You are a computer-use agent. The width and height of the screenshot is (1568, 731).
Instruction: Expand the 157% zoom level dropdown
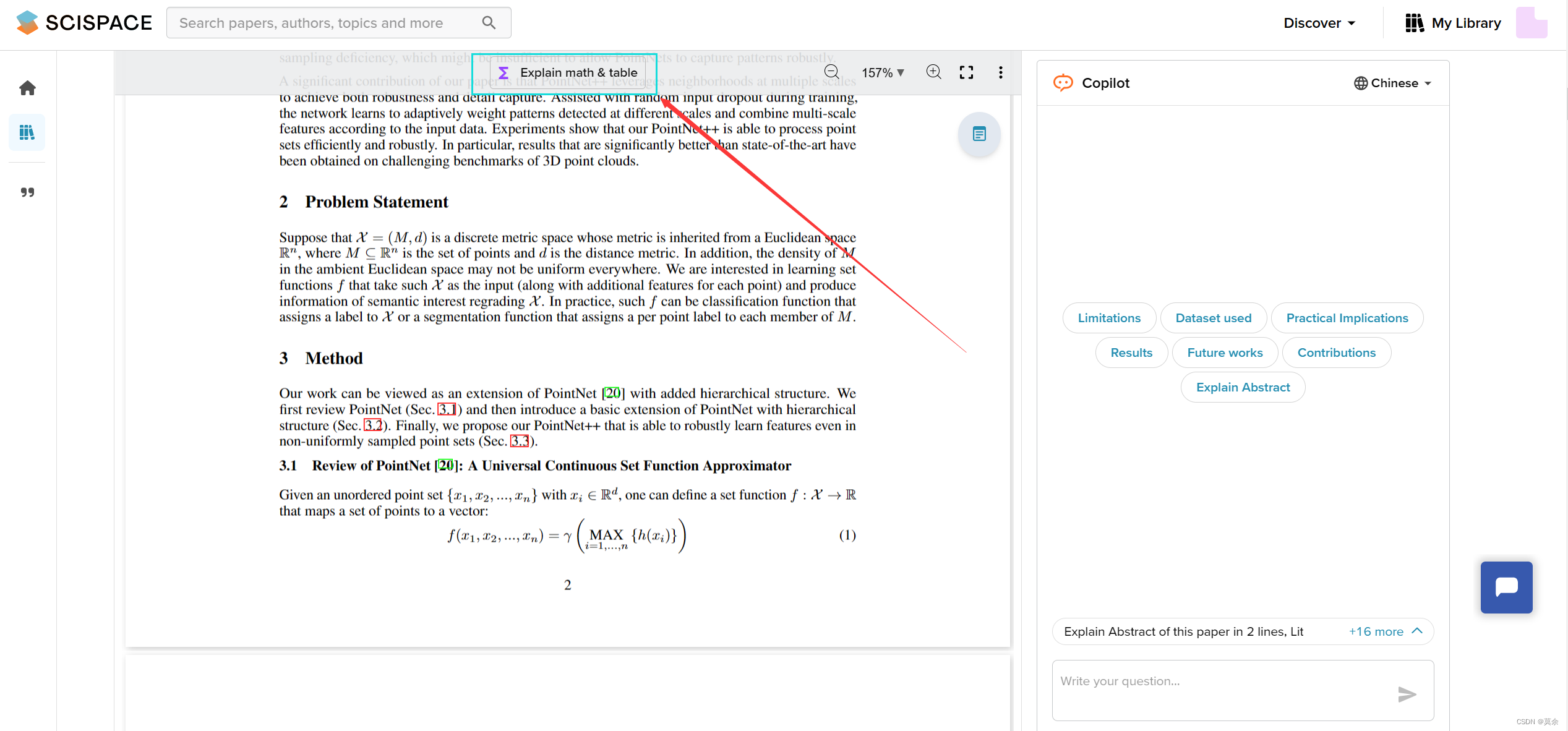[883, 72]
